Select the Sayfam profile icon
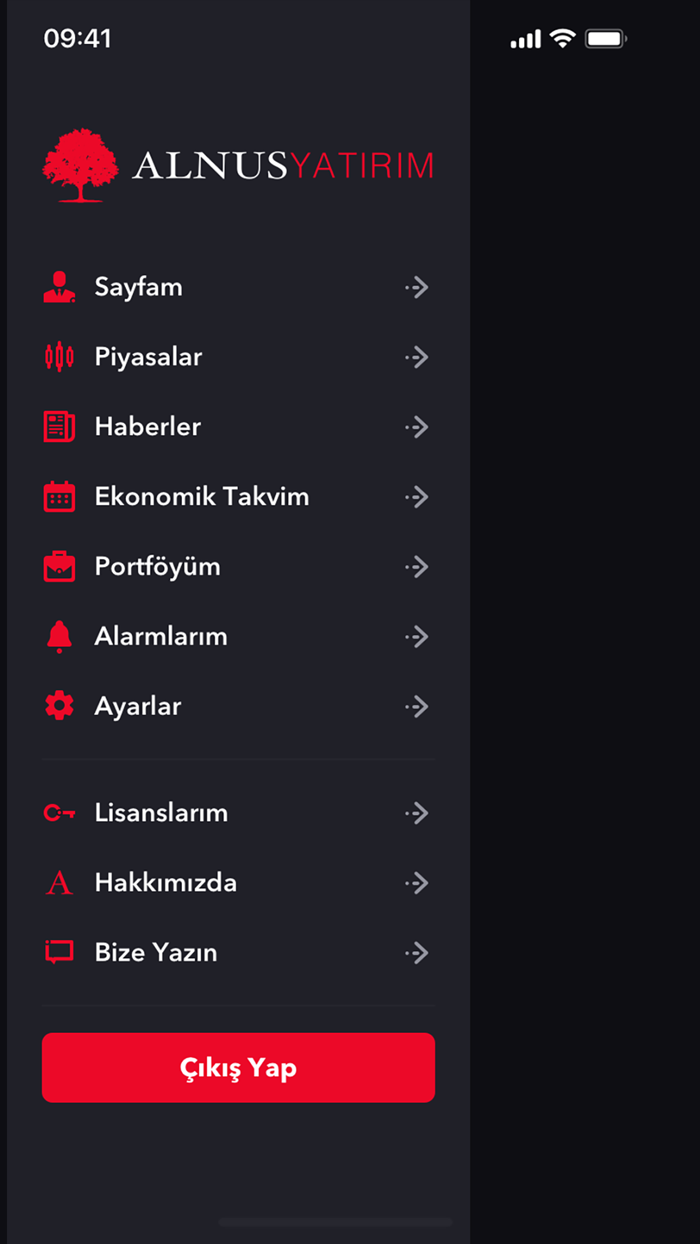Viewport: 700px width, 1244px height. (60, 287)
